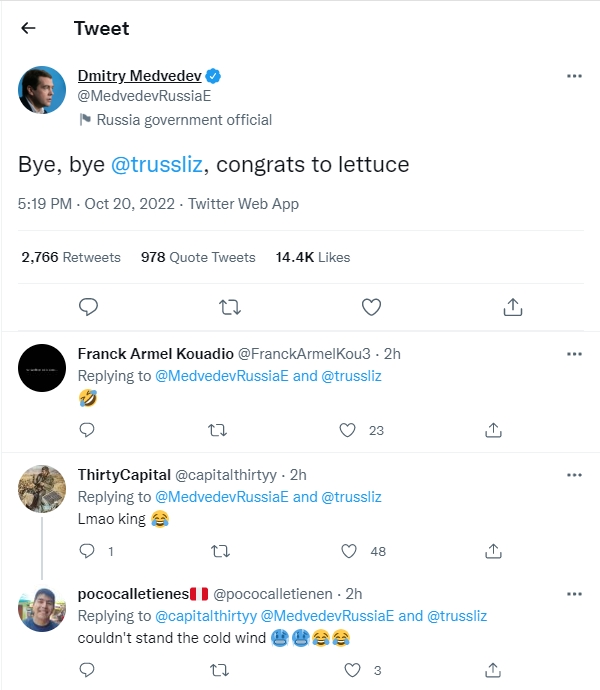Reply to Medvedev's main tweet
The image size is (600, 690).
(x=88, y=306)
